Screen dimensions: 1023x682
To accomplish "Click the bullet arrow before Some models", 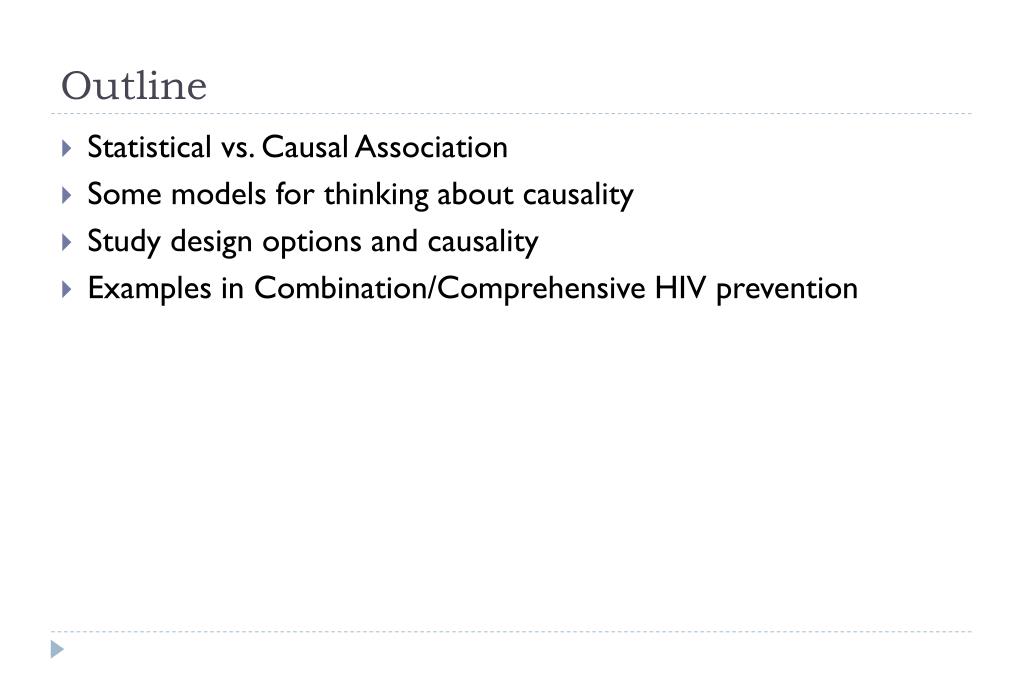I will 66,195.
